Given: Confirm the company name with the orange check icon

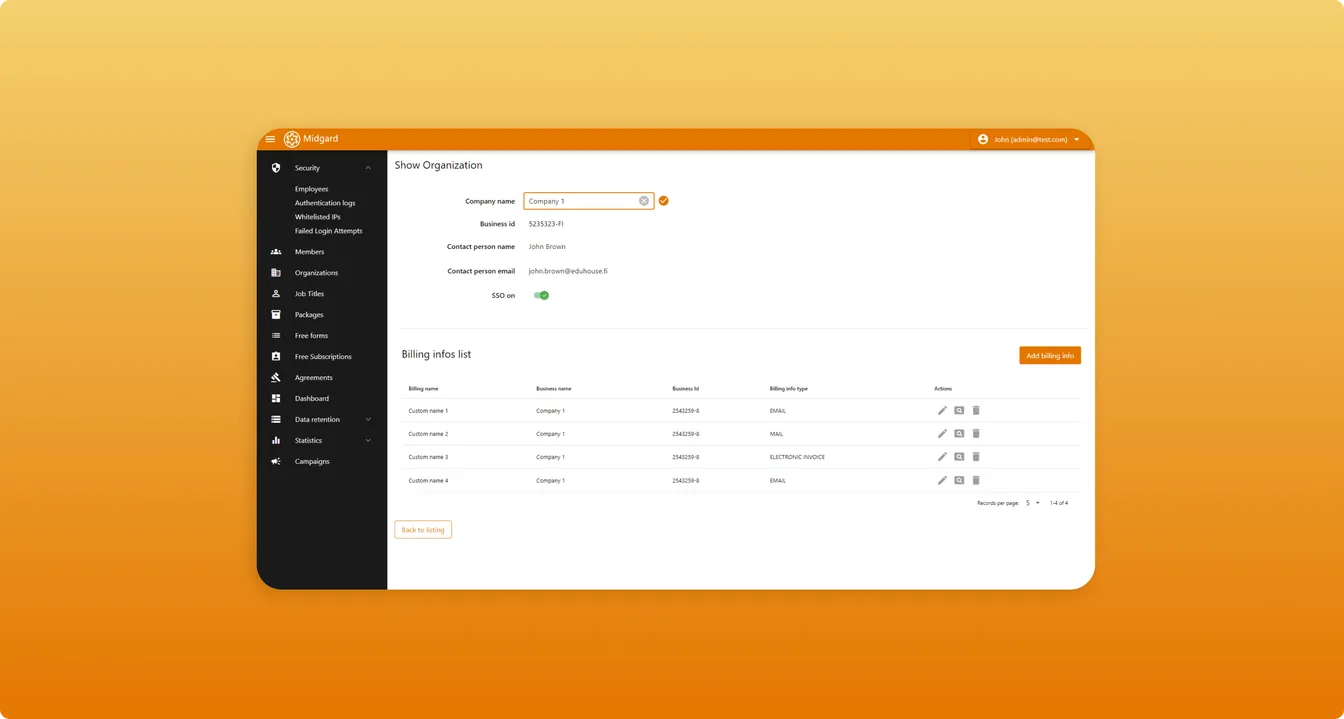Looking at the screenshot, I should click(x=663, y=201).
